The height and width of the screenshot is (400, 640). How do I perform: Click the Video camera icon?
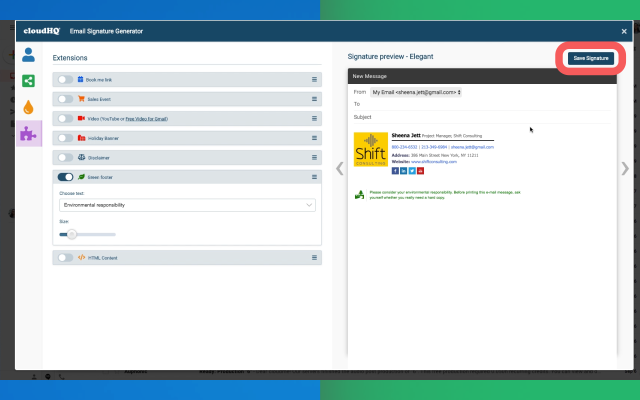[81, 118]
